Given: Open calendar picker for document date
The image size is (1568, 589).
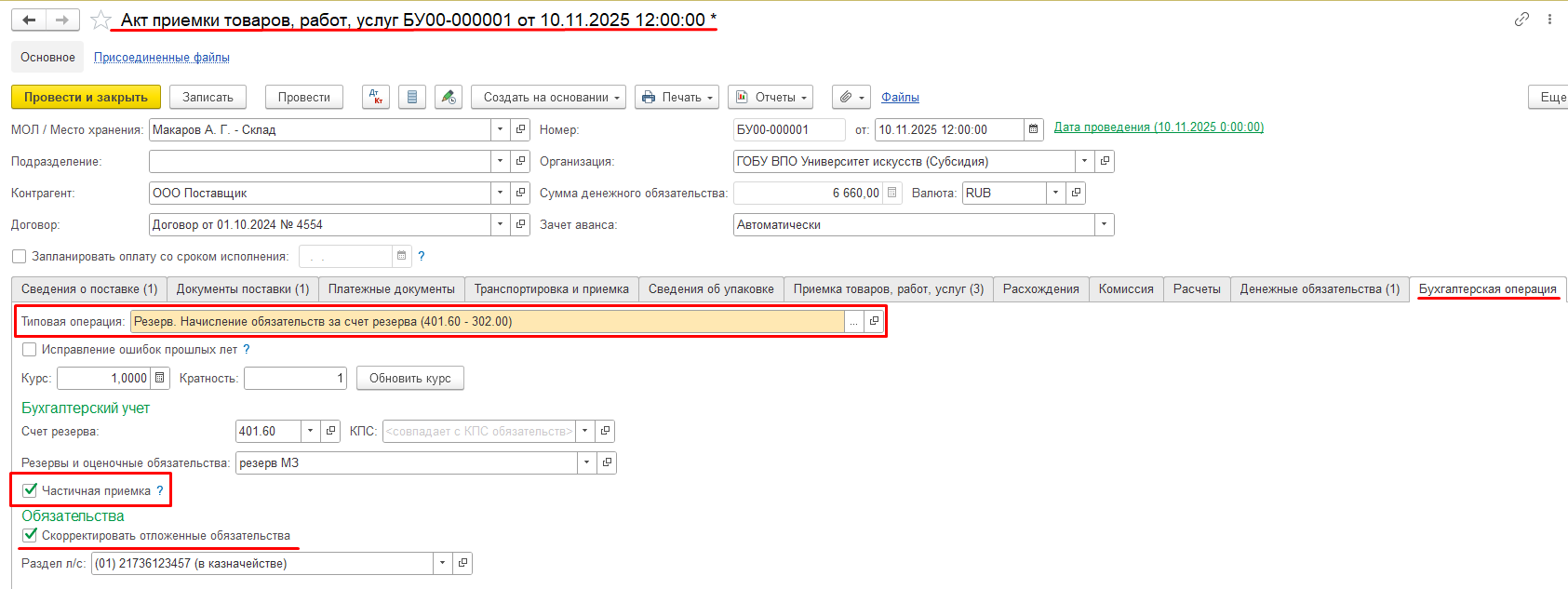Looking at the screenshot, I should pos(1033,130).
